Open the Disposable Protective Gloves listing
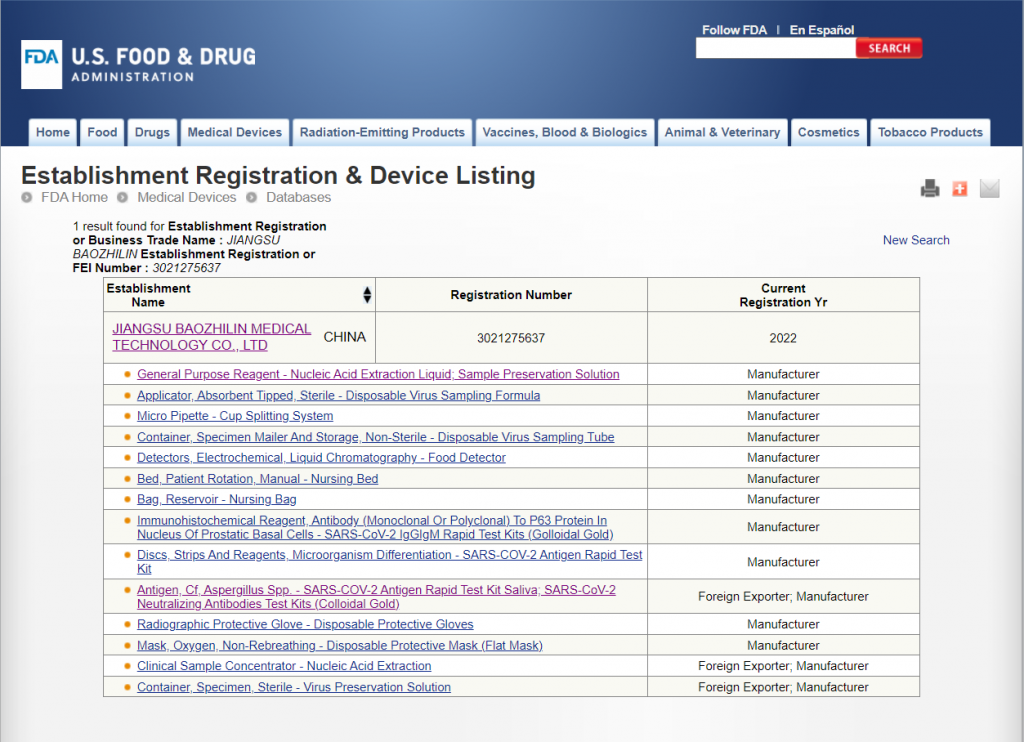This screenshot has width=1024, height=742. click(x=305, y=625)
